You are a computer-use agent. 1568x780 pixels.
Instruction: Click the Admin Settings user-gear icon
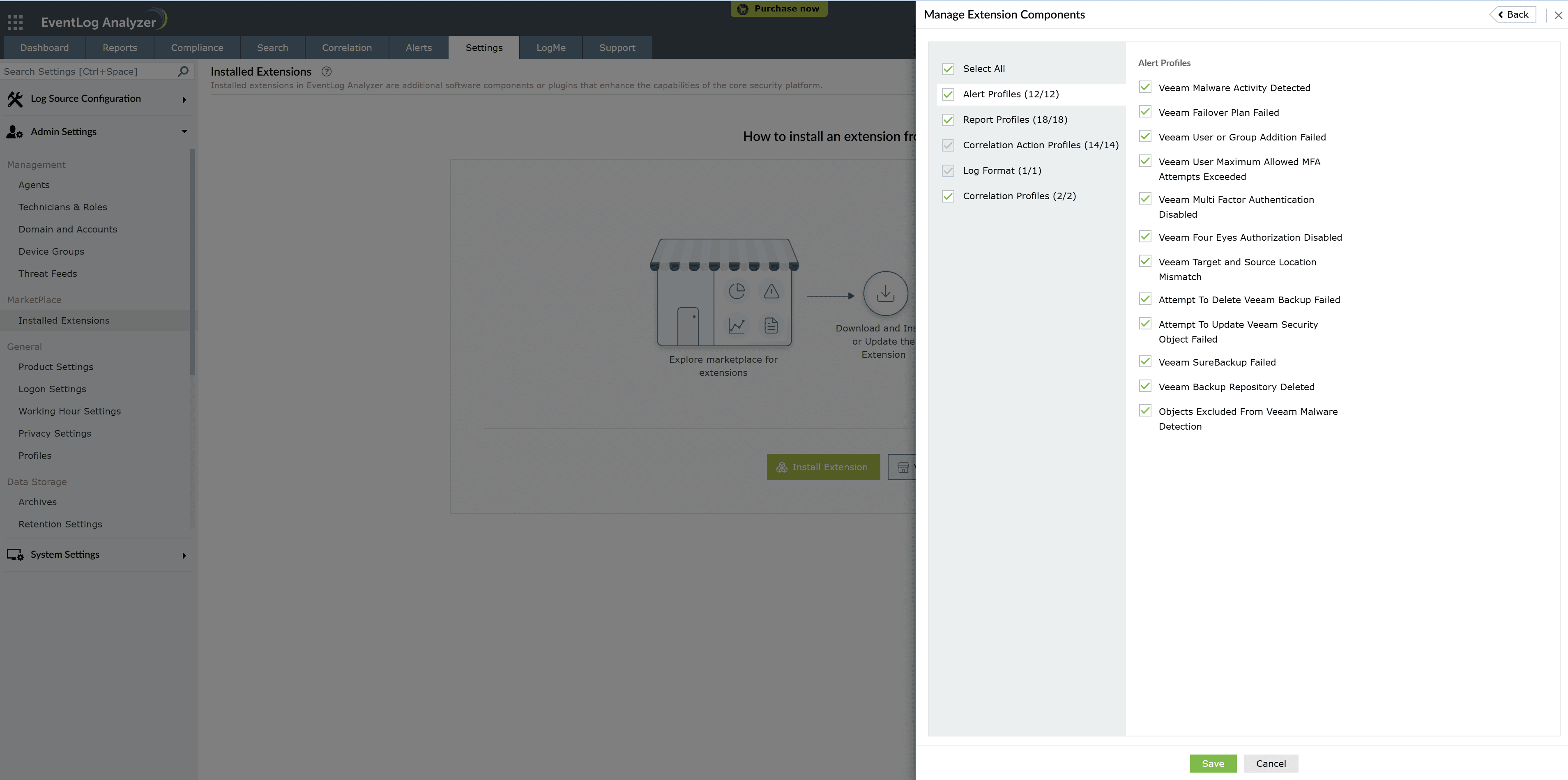pyautogui.click(x=15, y=132)
